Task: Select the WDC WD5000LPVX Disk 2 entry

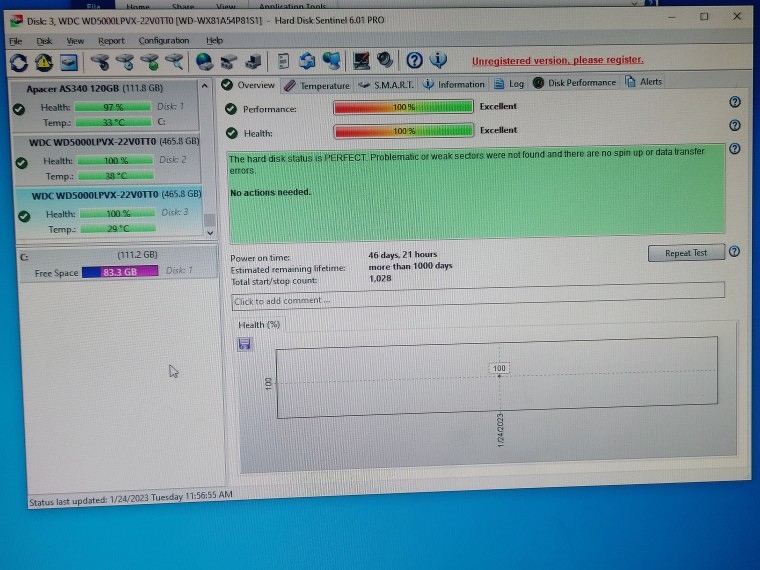Action: pos(107,159)
